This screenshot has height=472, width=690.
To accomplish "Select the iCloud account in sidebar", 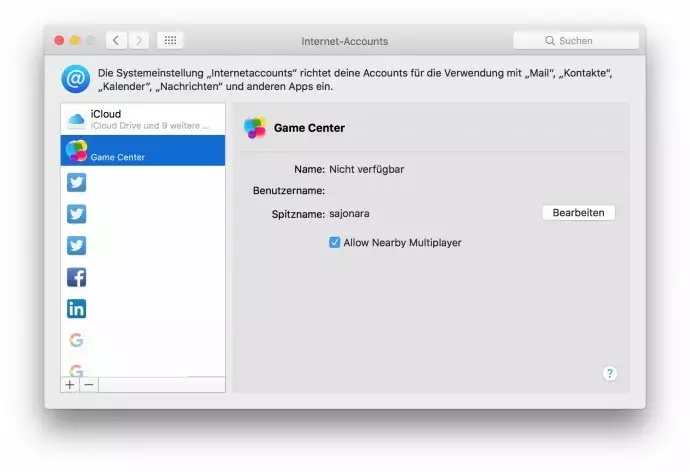I will pyautogui.click(x=142, y=119).
